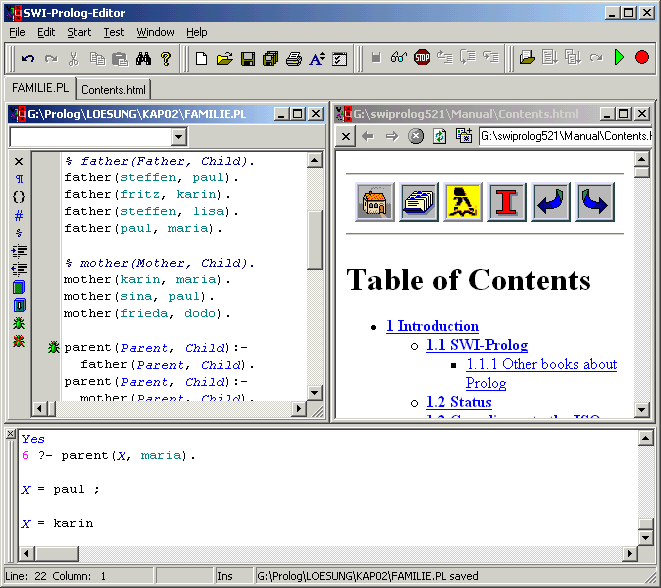Click the yellow summary icon in the manual

point(462,202)
